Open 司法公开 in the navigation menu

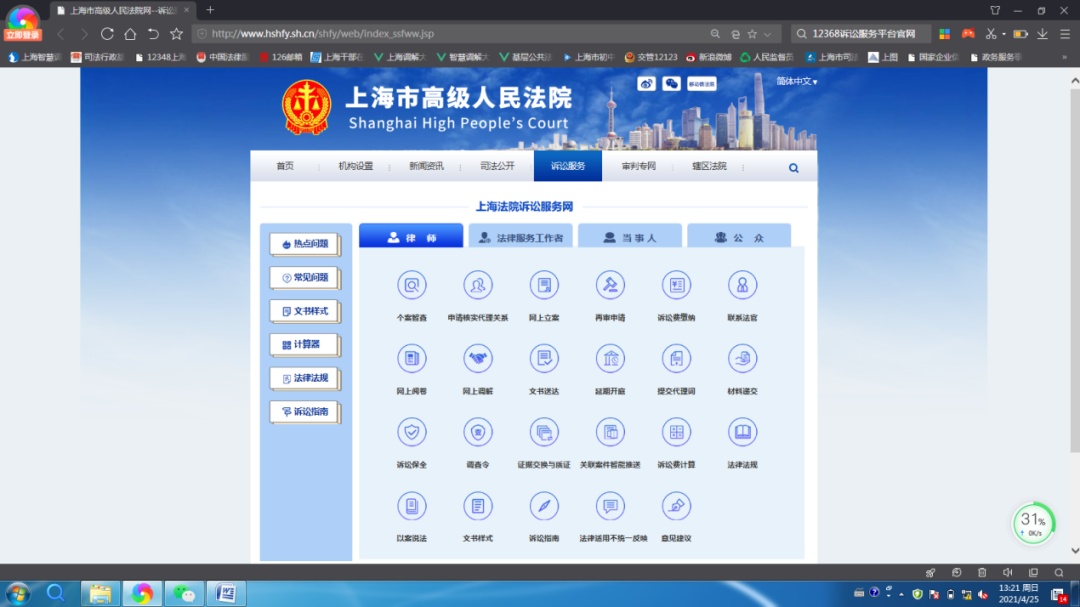point(497,166)
